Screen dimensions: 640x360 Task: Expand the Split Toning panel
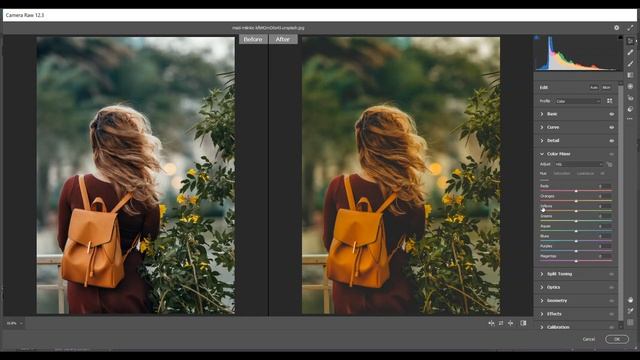(542, 274)
